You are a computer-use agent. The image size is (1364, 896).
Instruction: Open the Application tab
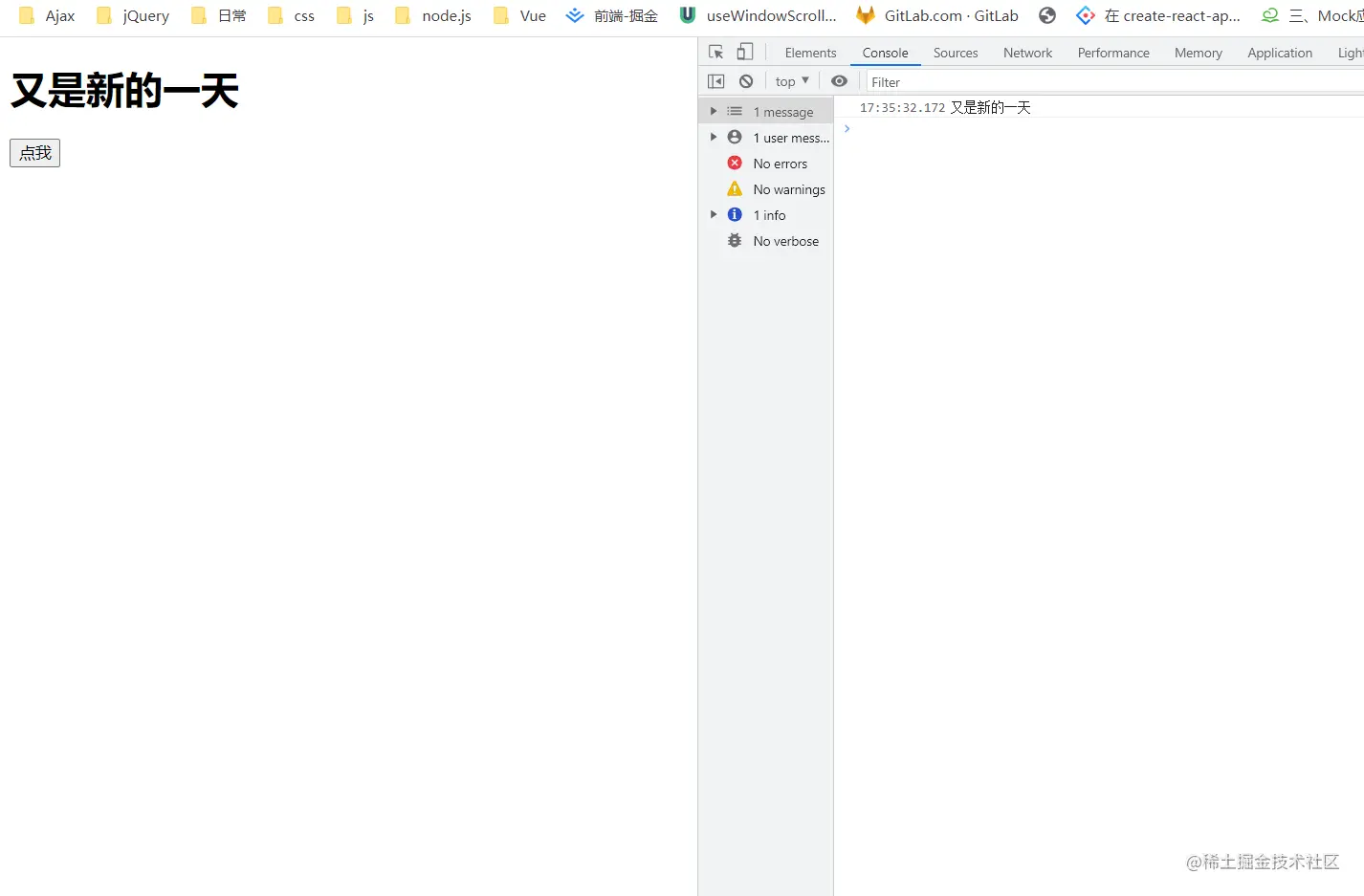point(1280,53)
